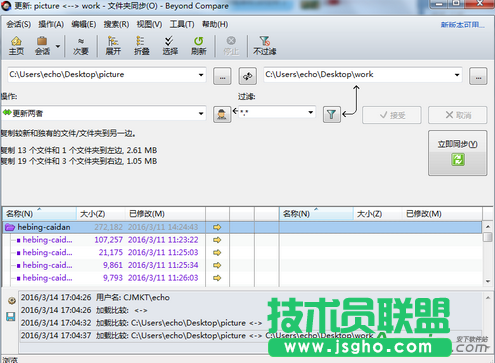Click the Accept (接受) button
Screen dimensions: 495x363
(392, 115)
